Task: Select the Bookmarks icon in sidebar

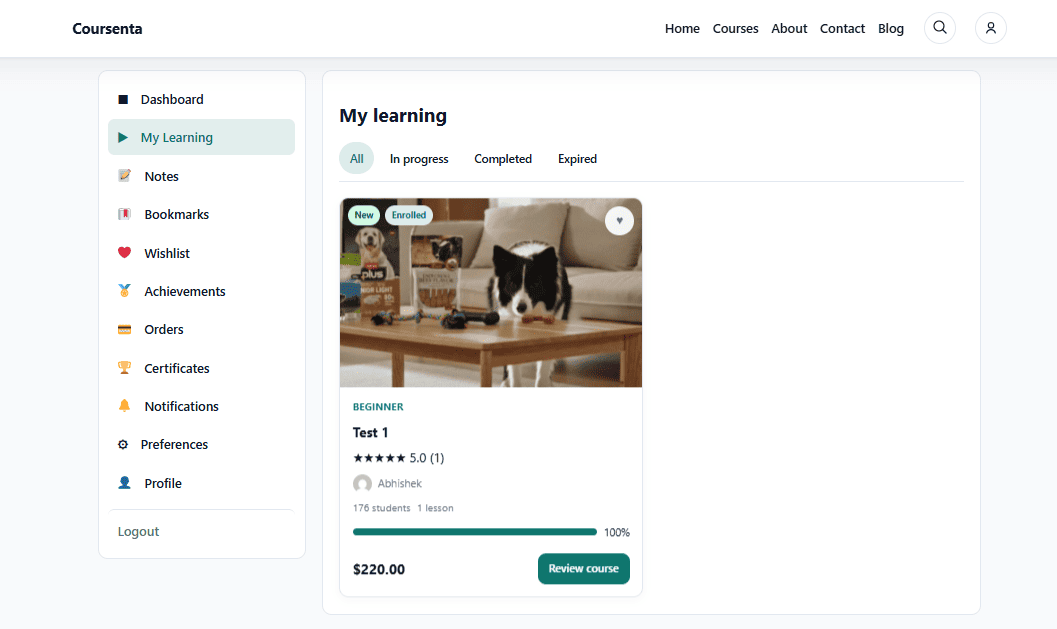Action: 125,214
